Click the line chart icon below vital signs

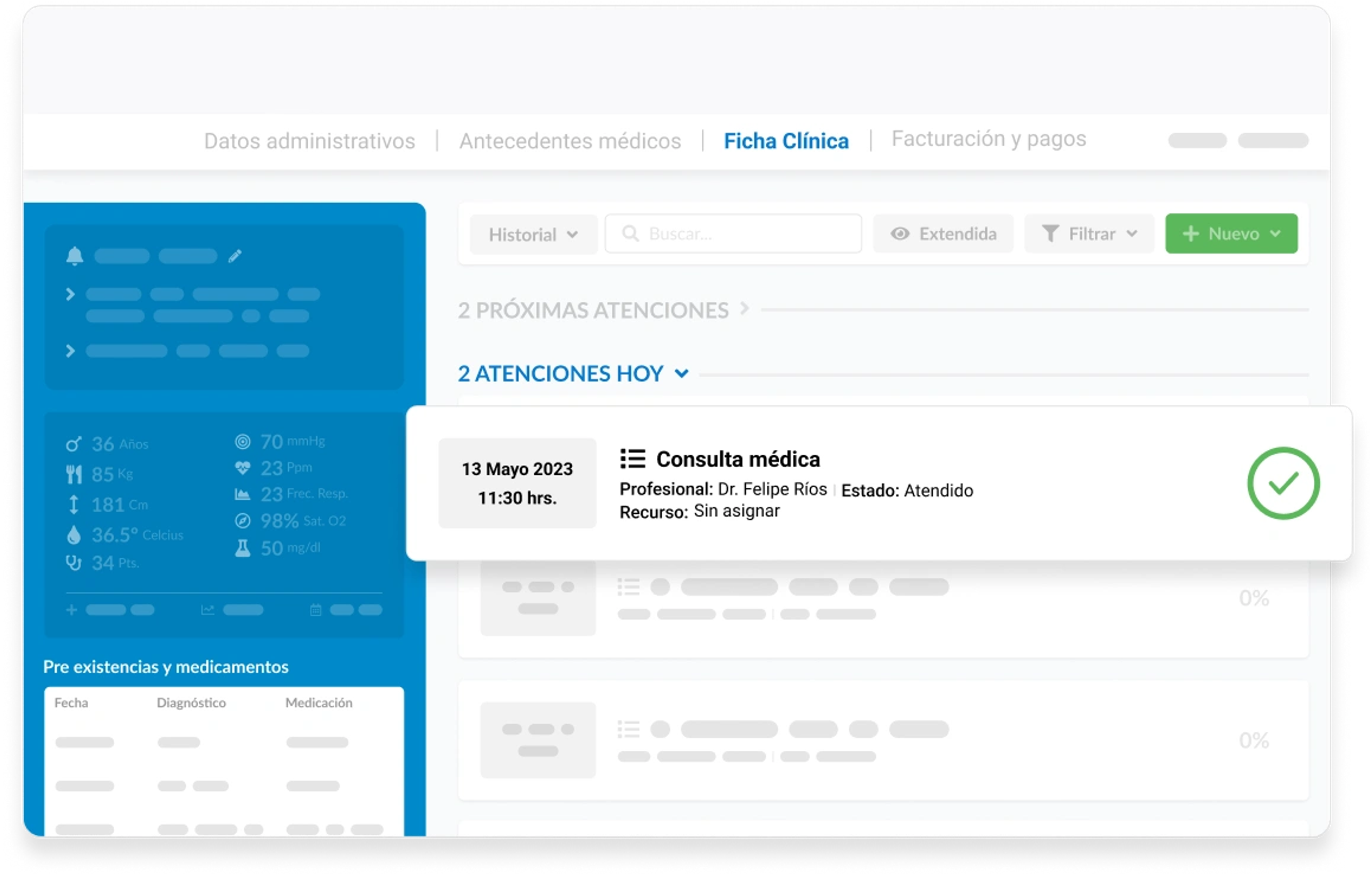[207, 611]
